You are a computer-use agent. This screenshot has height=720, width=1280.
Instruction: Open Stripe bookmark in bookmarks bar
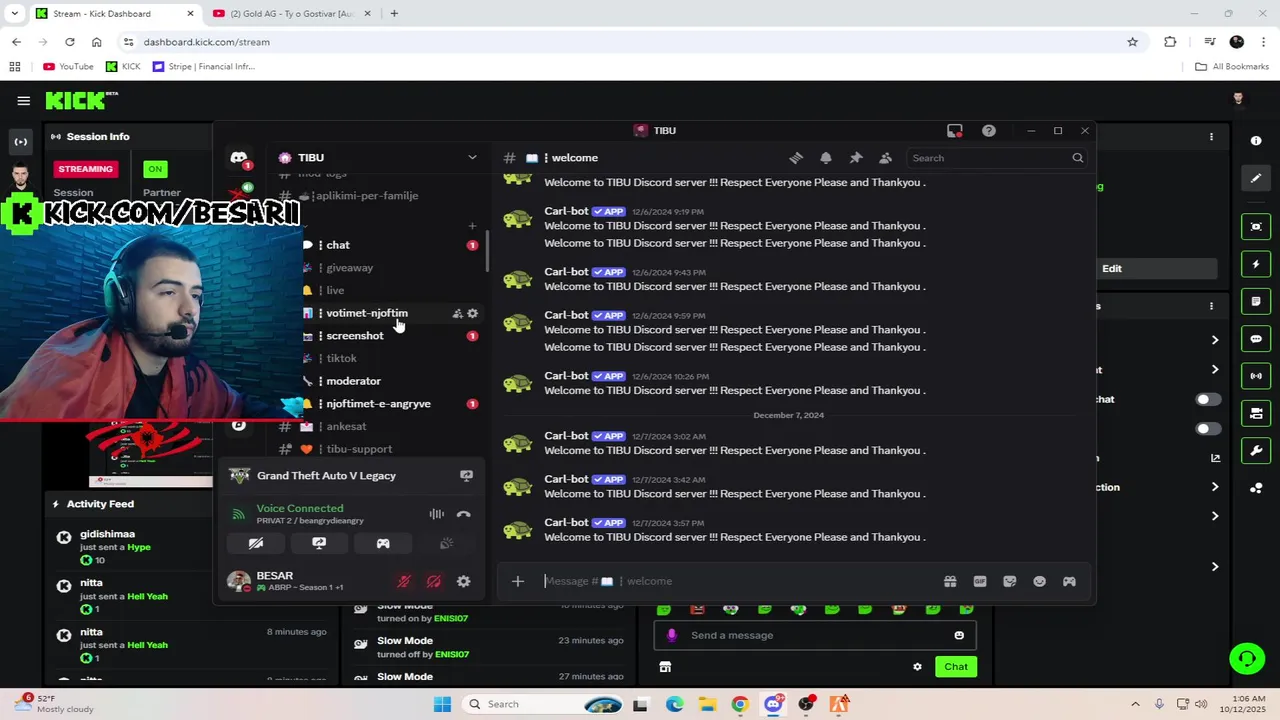pyautogui.click(x=204, y=67)
